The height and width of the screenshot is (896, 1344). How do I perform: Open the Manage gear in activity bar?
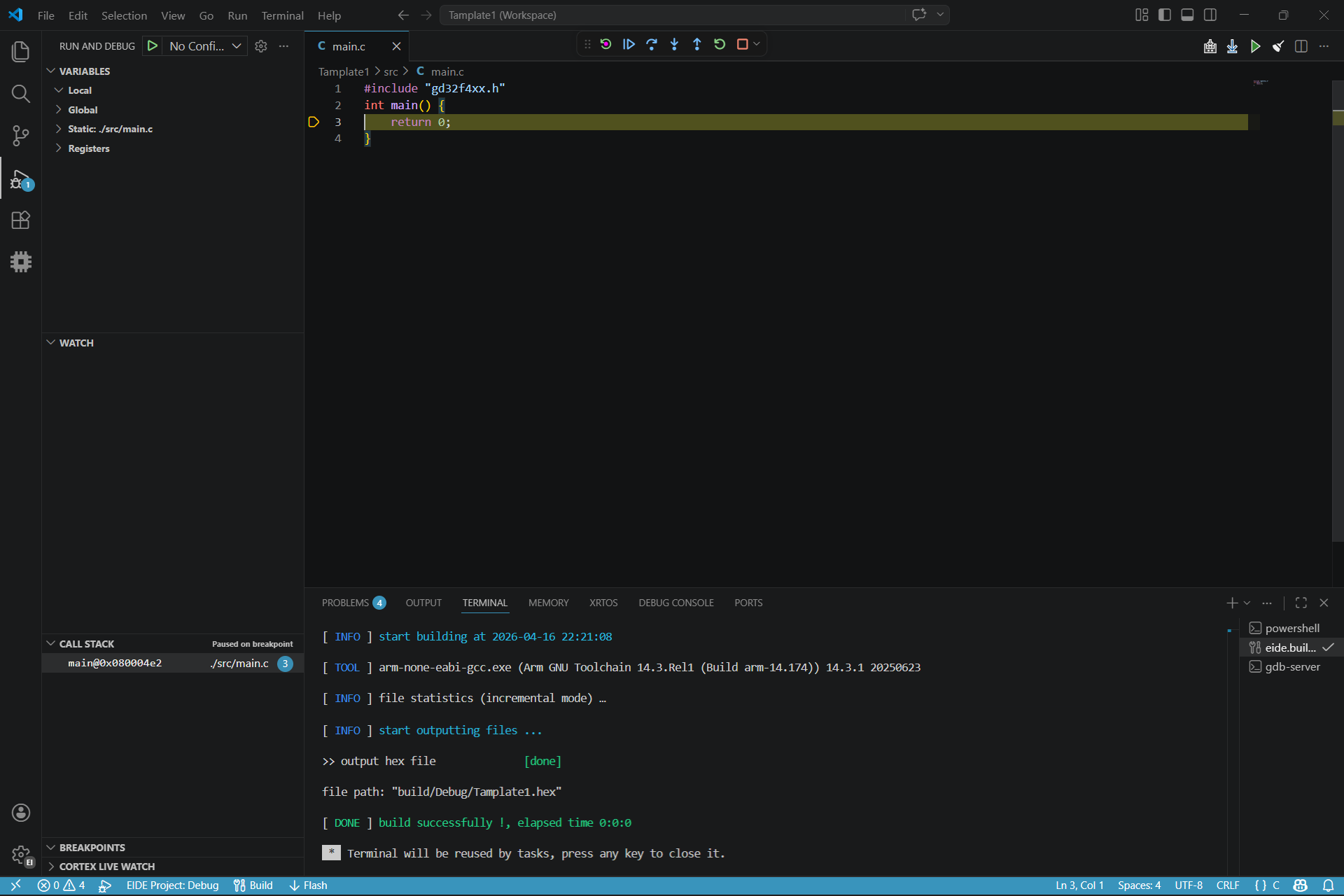[21, 855]
